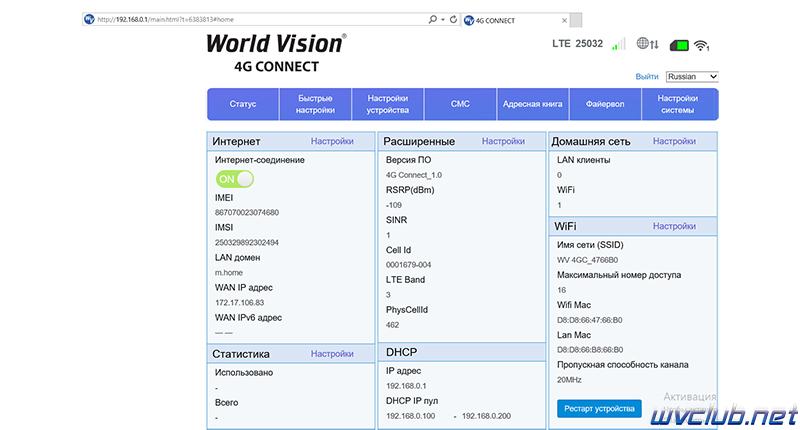
Task: Open Настройки link in Интернет panel
Action: tap(332, 141)
